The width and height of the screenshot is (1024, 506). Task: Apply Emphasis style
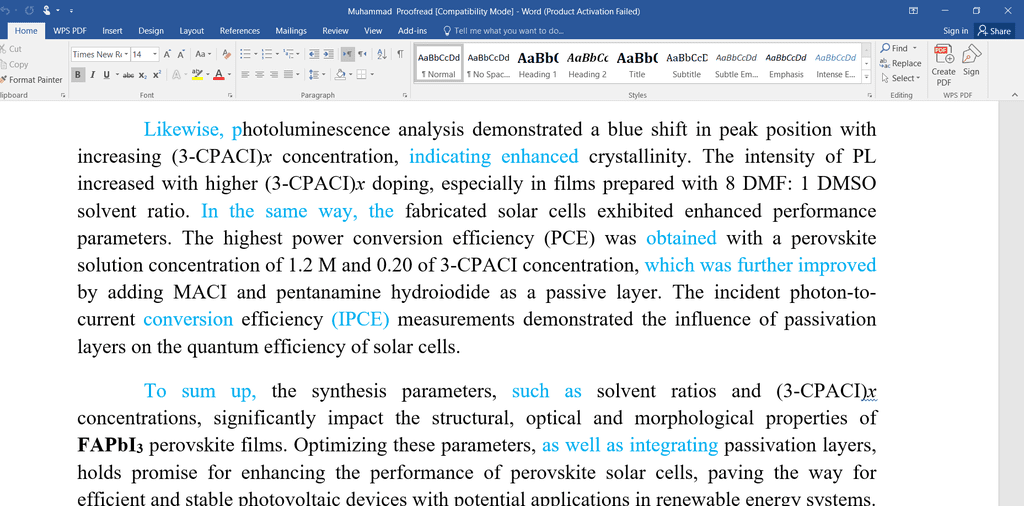[x=786, y=64]
